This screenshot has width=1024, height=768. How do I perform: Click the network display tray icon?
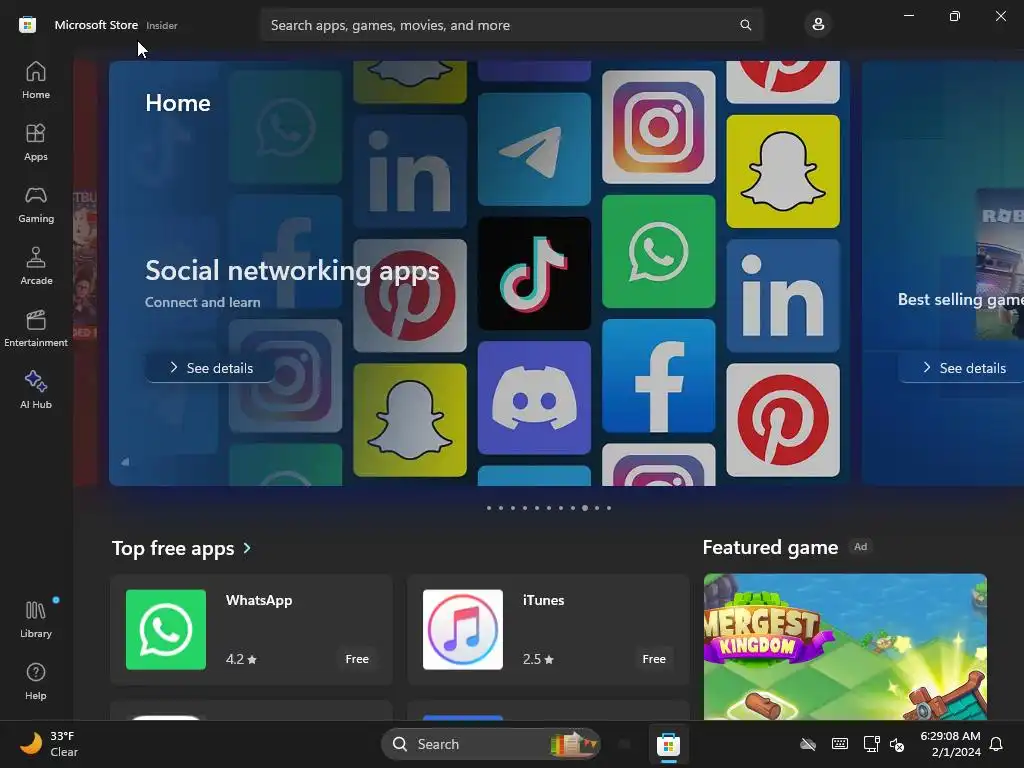pyautogui.click(x=871, y=744)
